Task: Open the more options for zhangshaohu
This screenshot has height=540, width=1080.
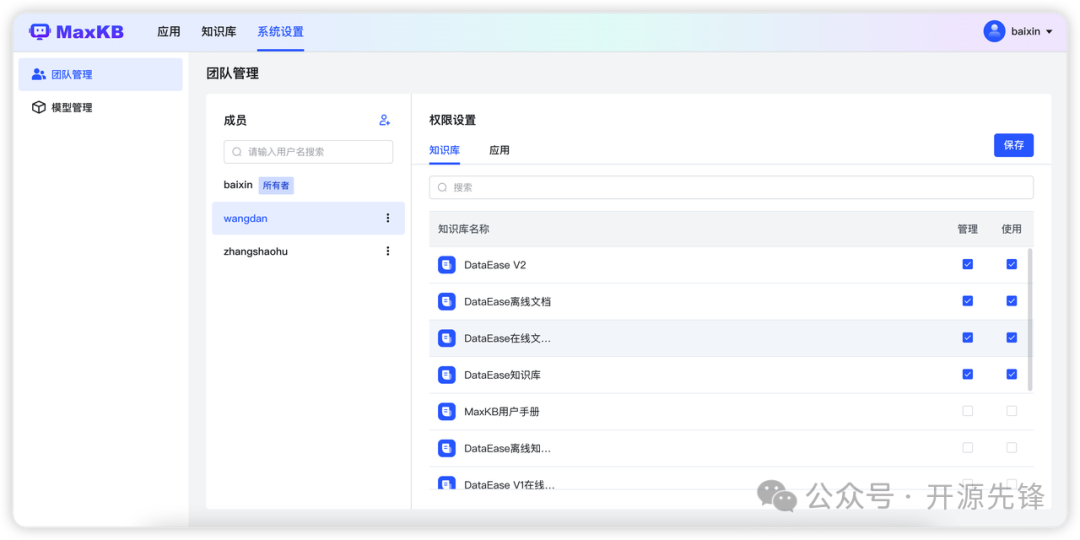Action: click(x=388, y=251)
